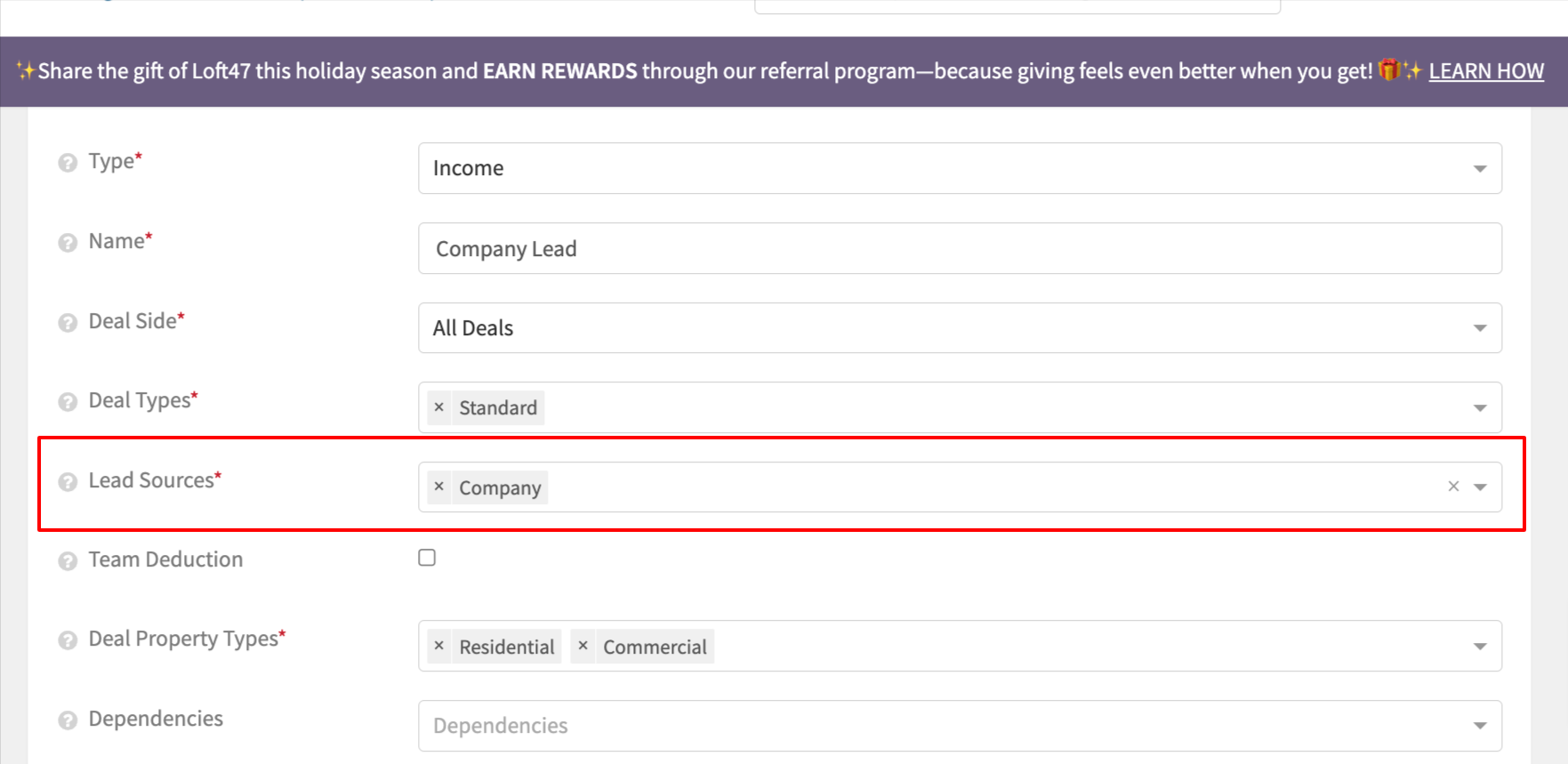This screenshot has width=1568, height=764.
Task: Click the Standard tag text in Deal Types
Action: click(x=498, y=407)
